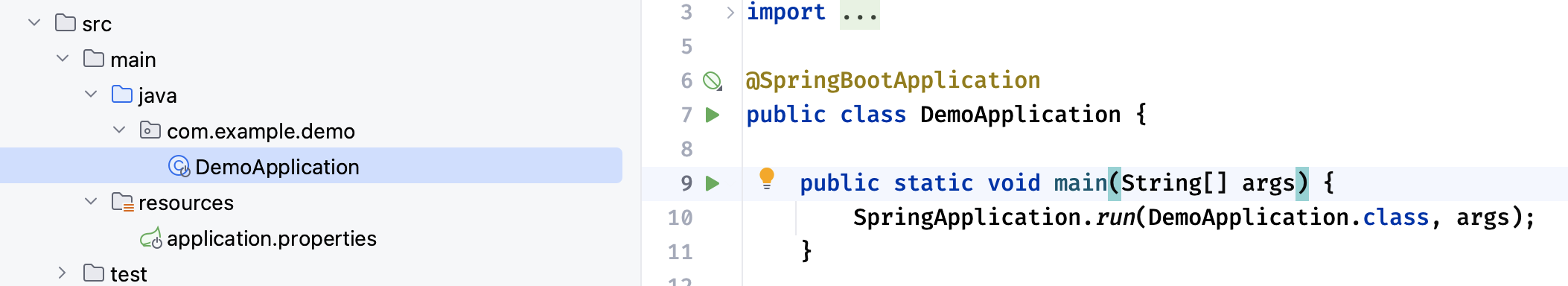Click the 'main' method name on line 9
Image resolution: width=1568 pixels, height=286 pixels.
click(x=1080, y=183)
